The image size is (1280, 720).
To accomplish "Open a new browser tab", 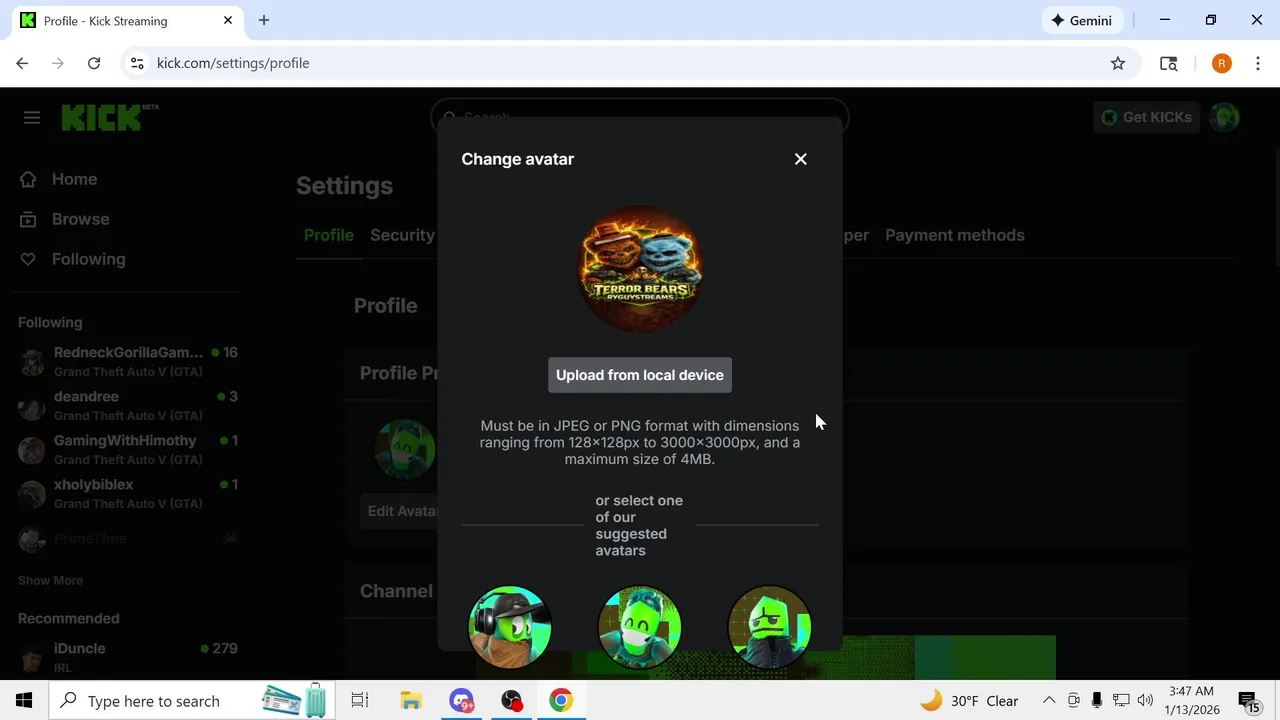I will (264, 20).
